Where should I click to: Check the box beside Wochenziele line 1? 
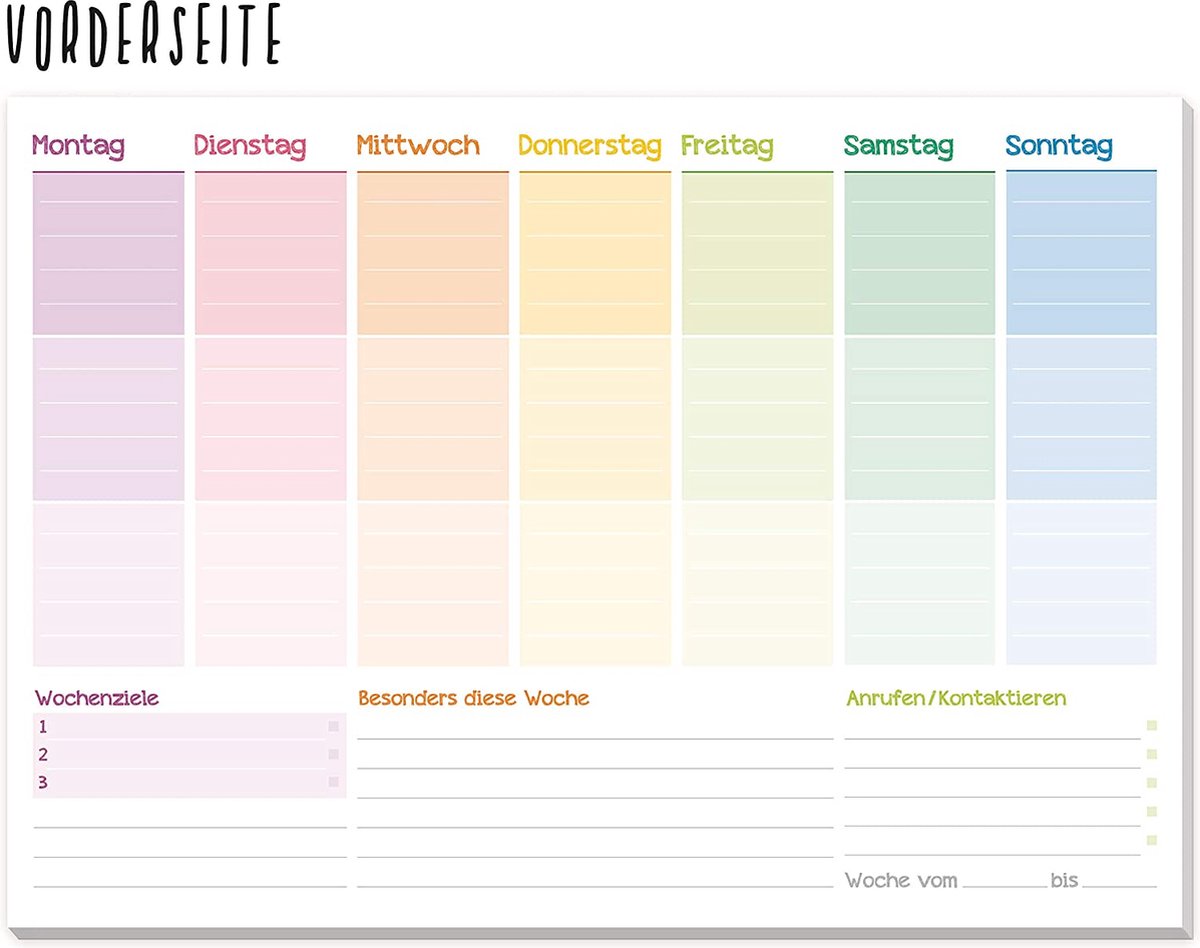pos(333,727)
